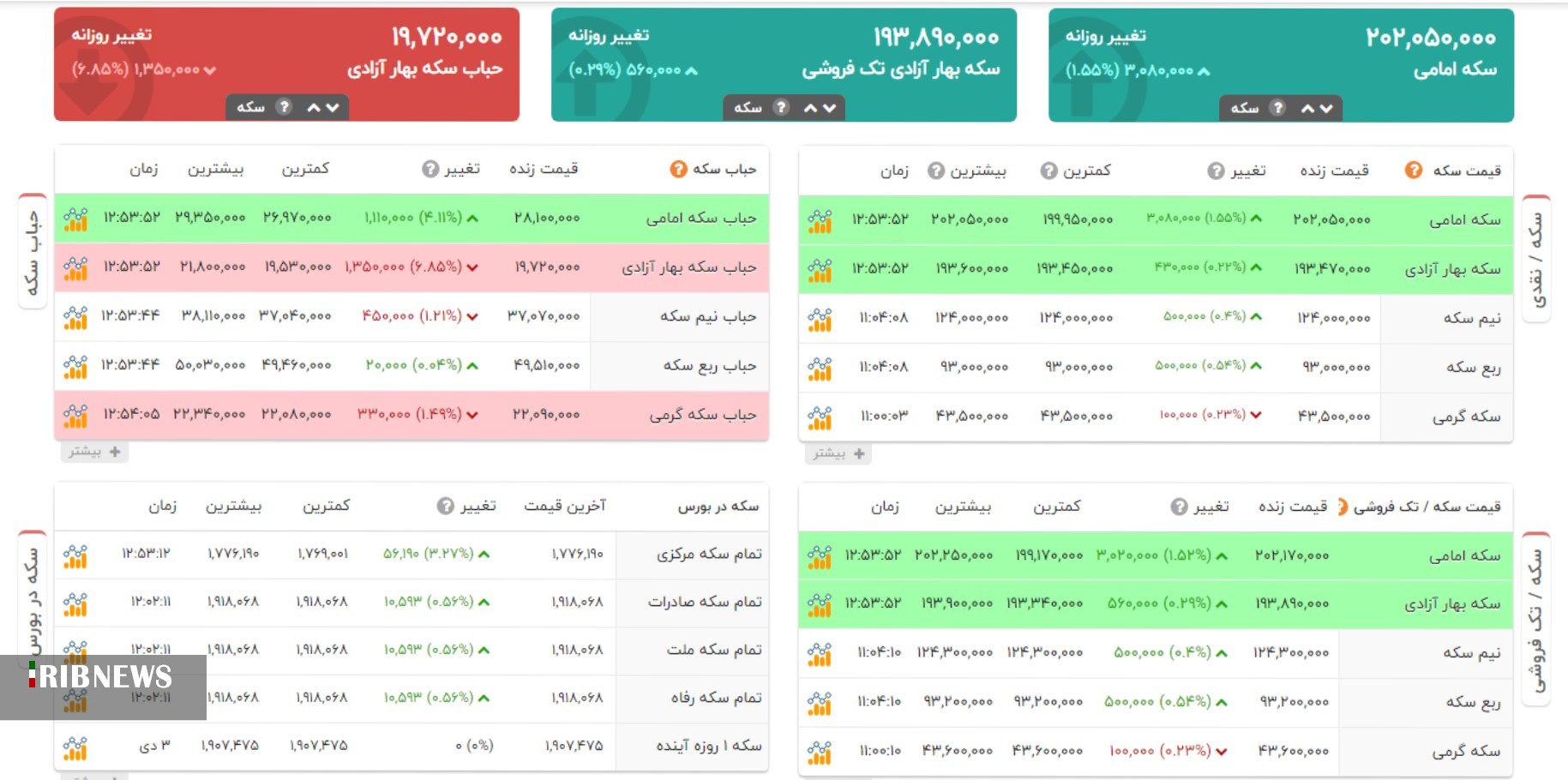Open حباب سکه بهار آزادی row link
Screen dimensions: 1568x780
coord(689,267)
